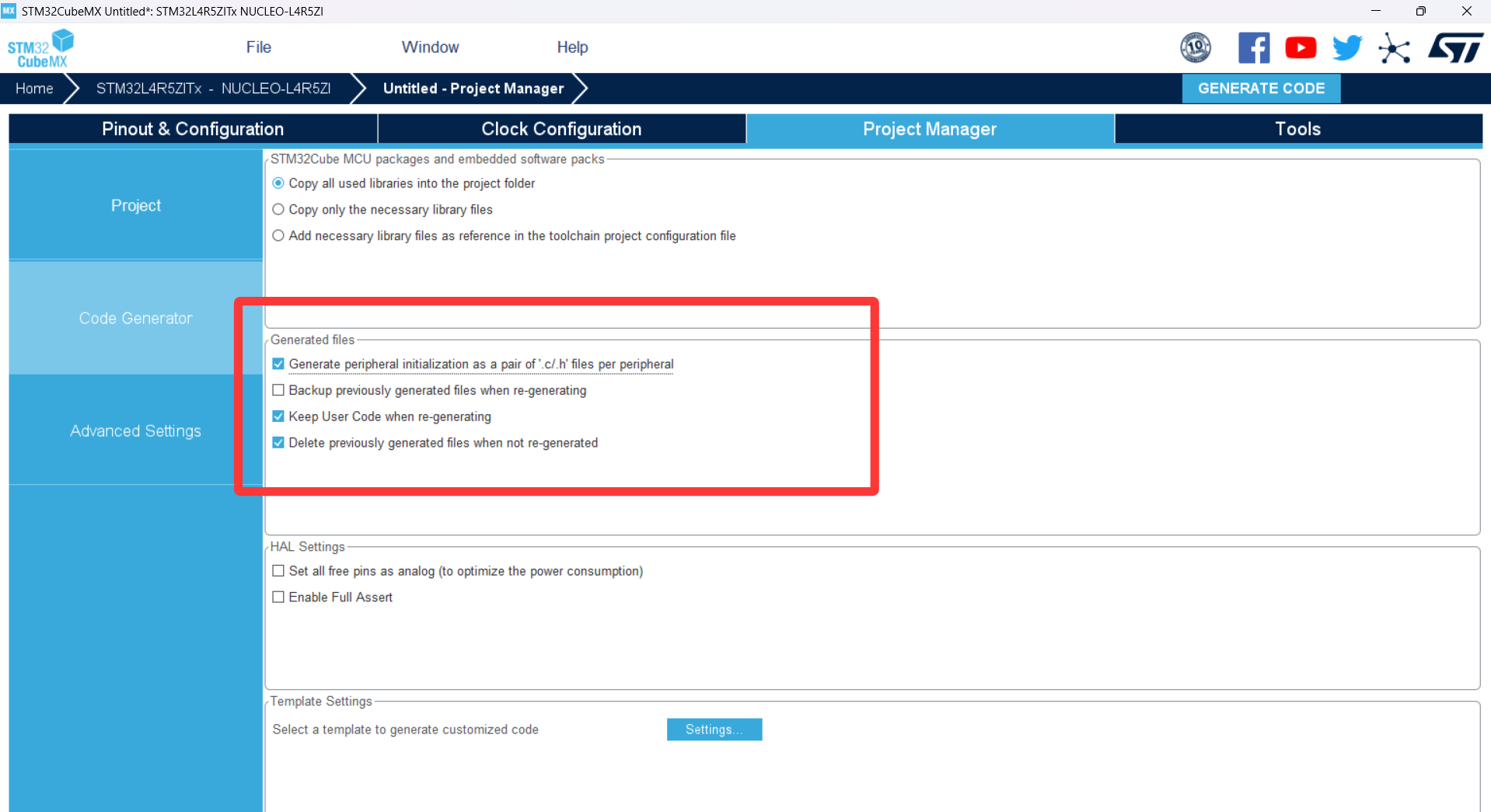The height and width of the screenshot is (812, 1491).
Task: Go to Home breadcrumb
Action: (34, 89)
